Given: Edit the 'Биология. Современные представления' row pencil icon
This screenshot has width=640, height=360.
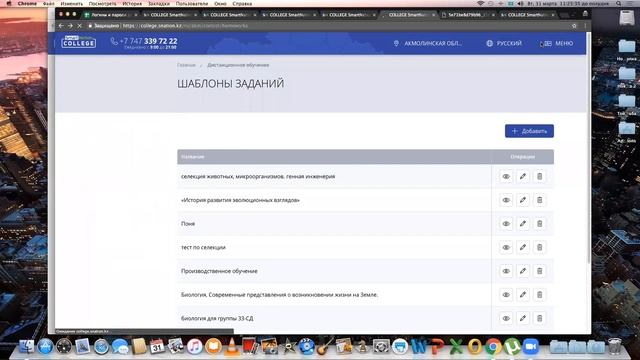Looking at the screenshot, I should point(522,295).
